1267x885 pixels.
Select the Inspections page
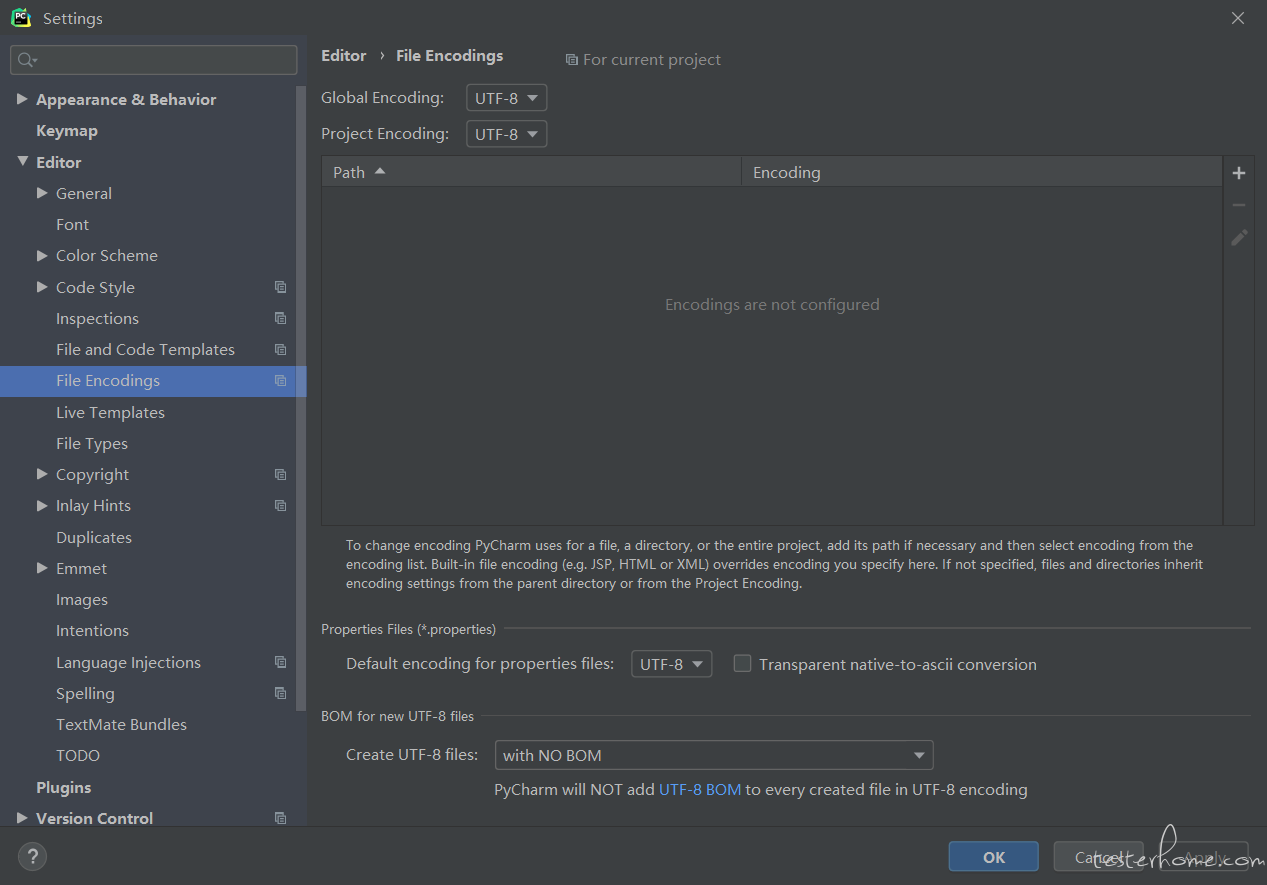click(x=97, y=319)
